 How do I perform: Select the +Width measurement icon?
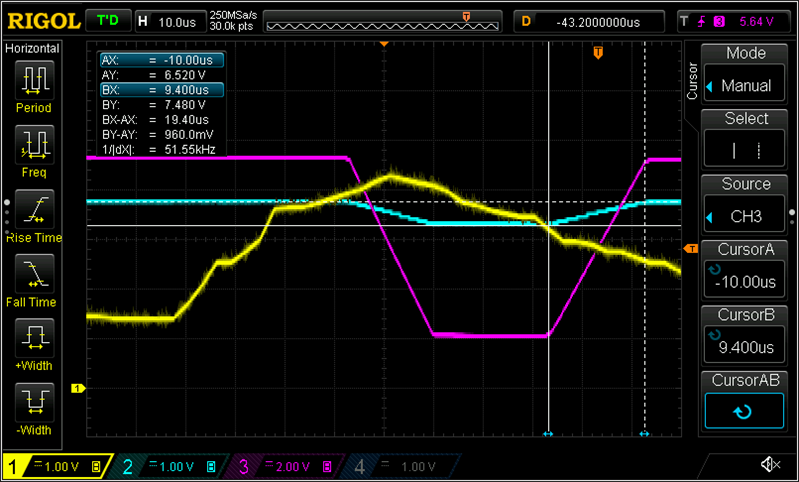tap(33, 338)
